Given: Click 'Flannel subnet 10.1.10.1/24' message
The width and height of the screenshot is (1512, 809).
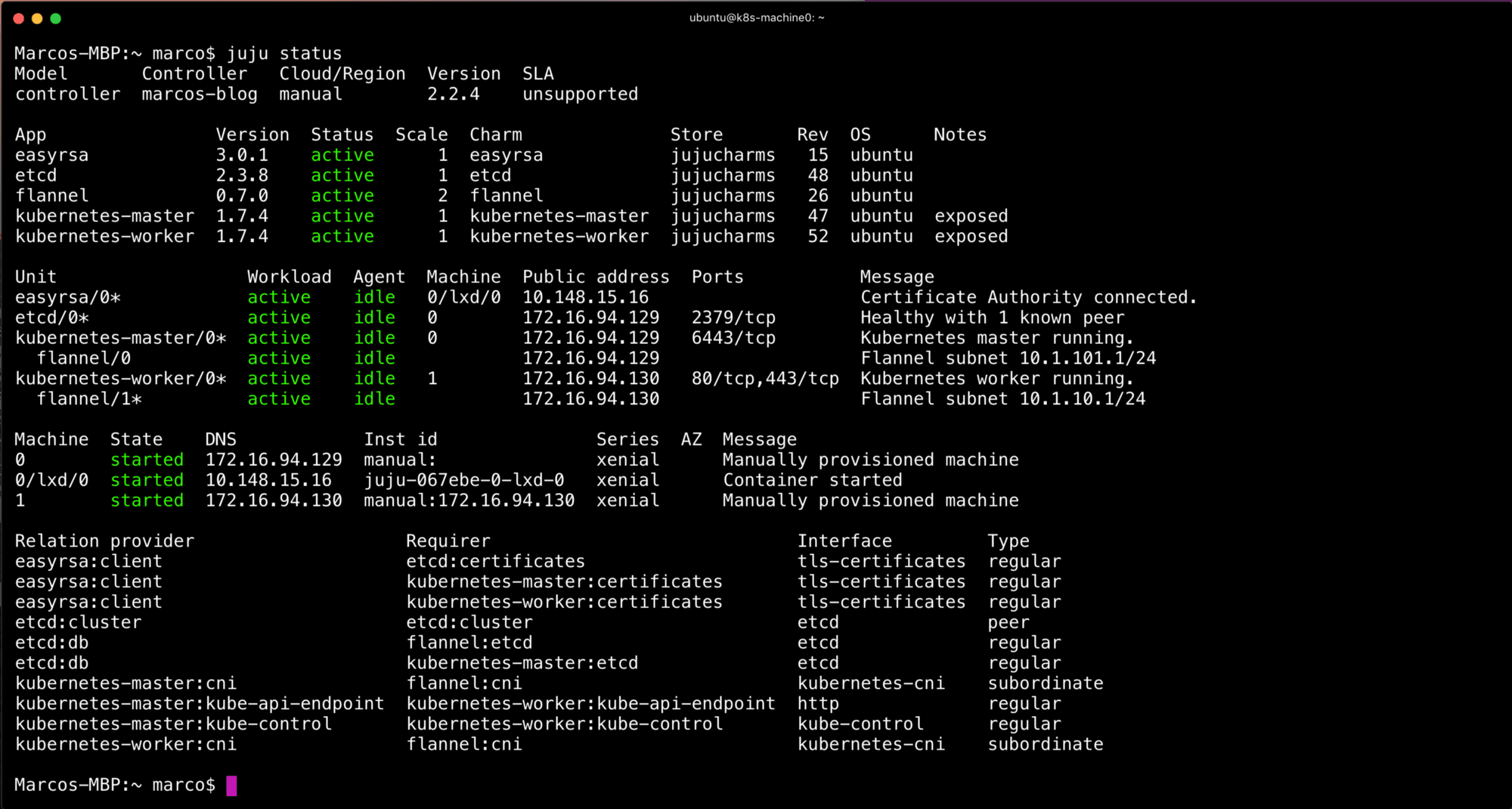Looking at the screenshot, I should pyautogui.click(x=1003, y=399).
